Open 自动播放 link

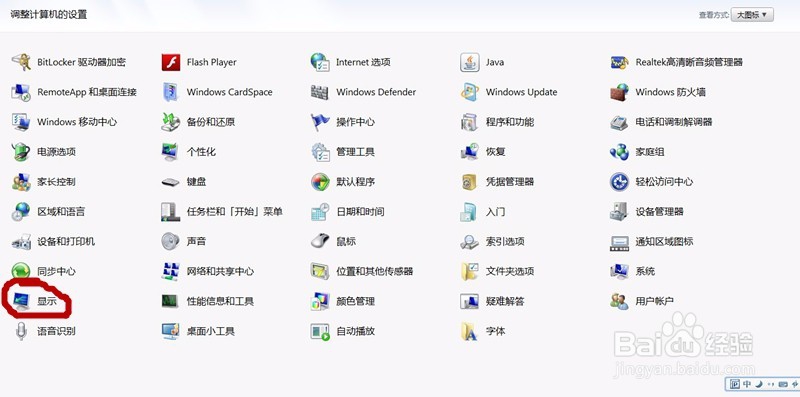356,331
